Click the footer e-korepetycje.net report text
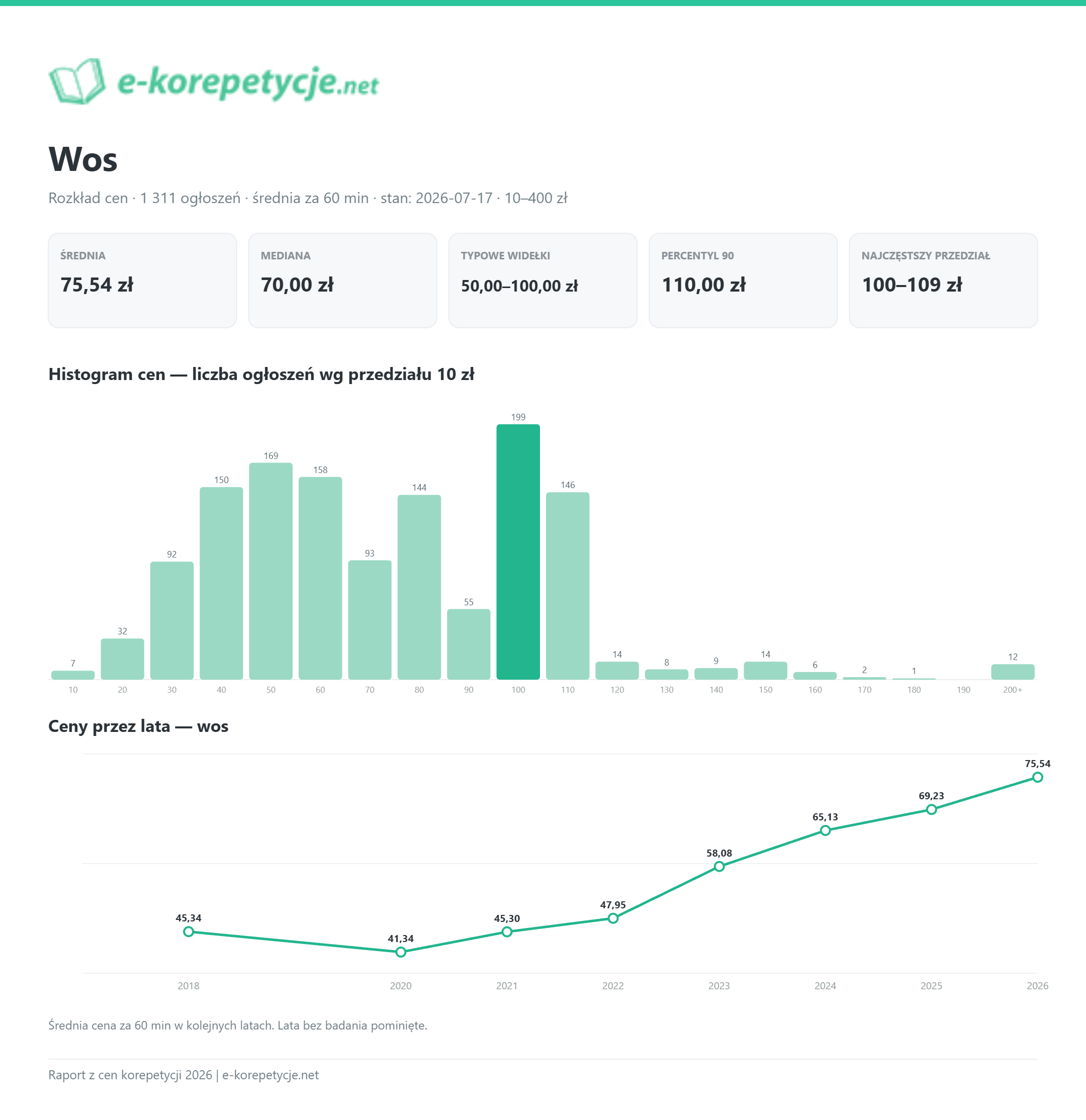 tap(184, 1075)
